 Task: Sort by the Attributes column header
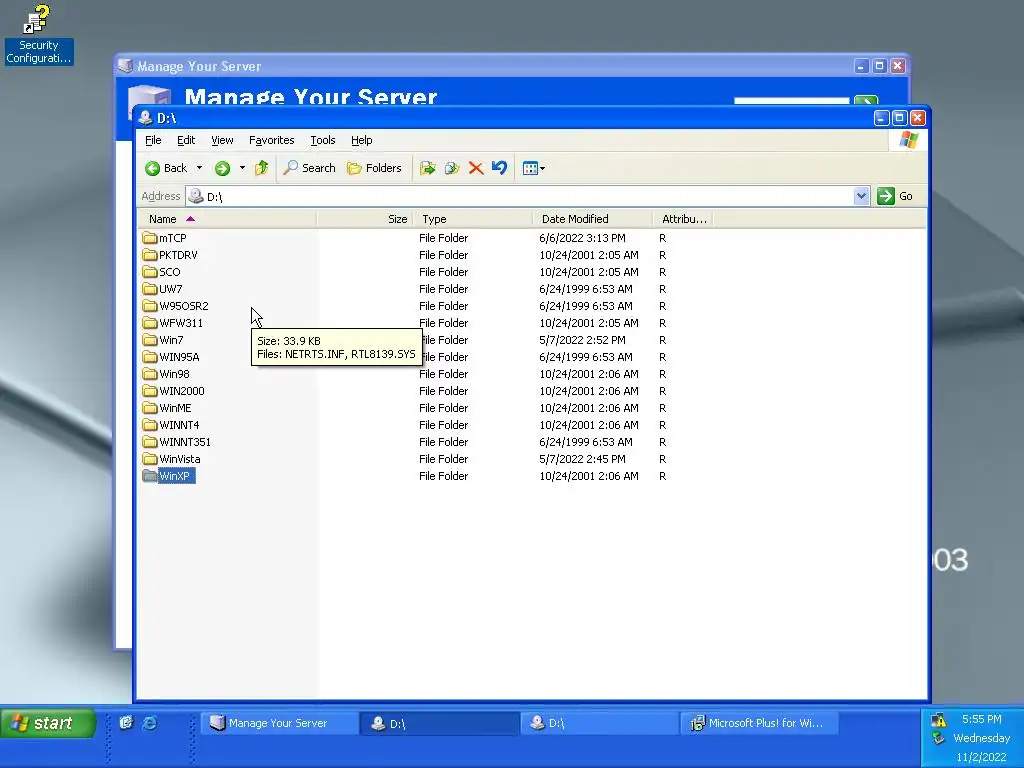[x=683, y=219]
